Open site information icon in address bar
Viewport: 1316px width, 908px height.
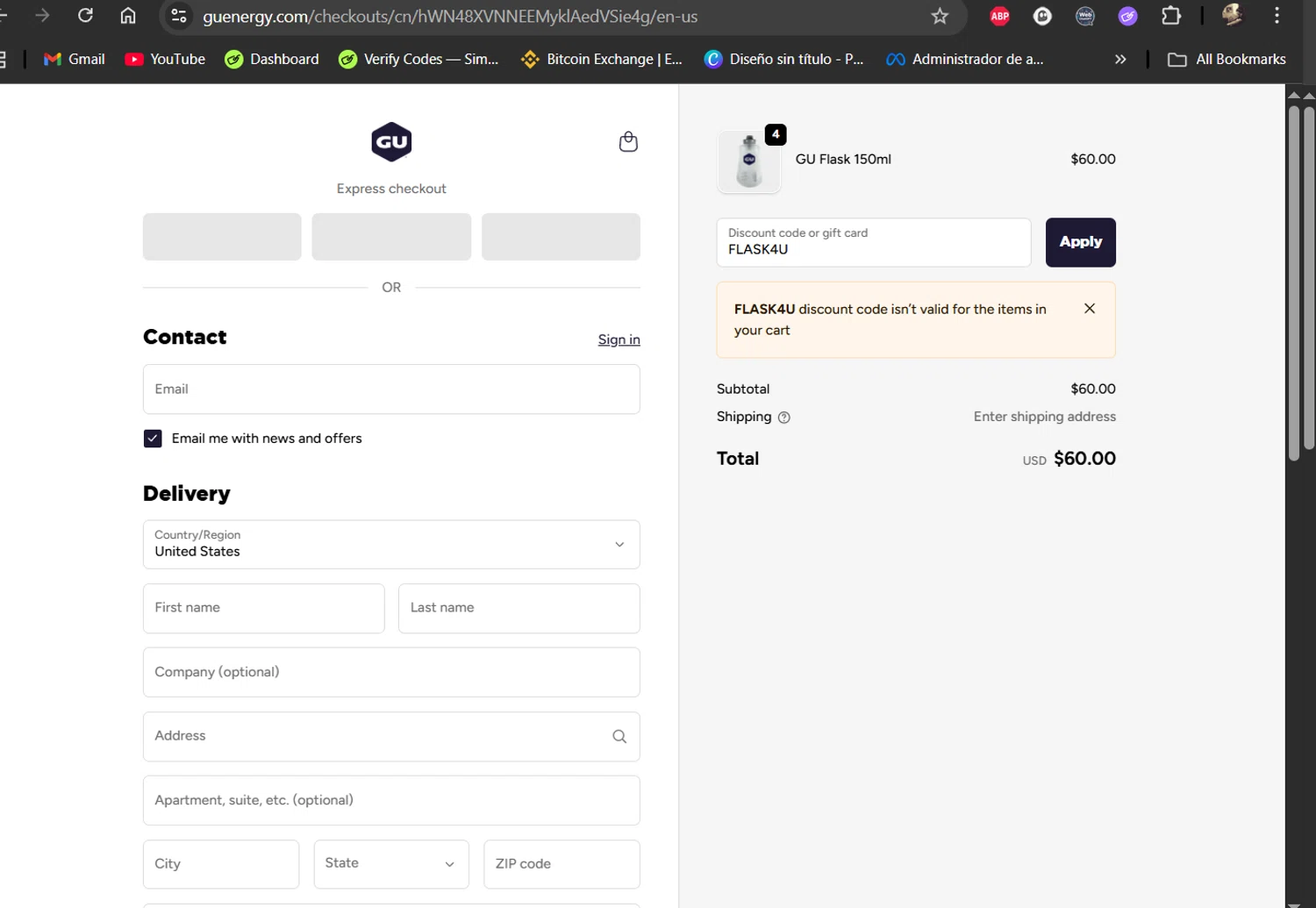pyautogui.click(x=179, y=16)
